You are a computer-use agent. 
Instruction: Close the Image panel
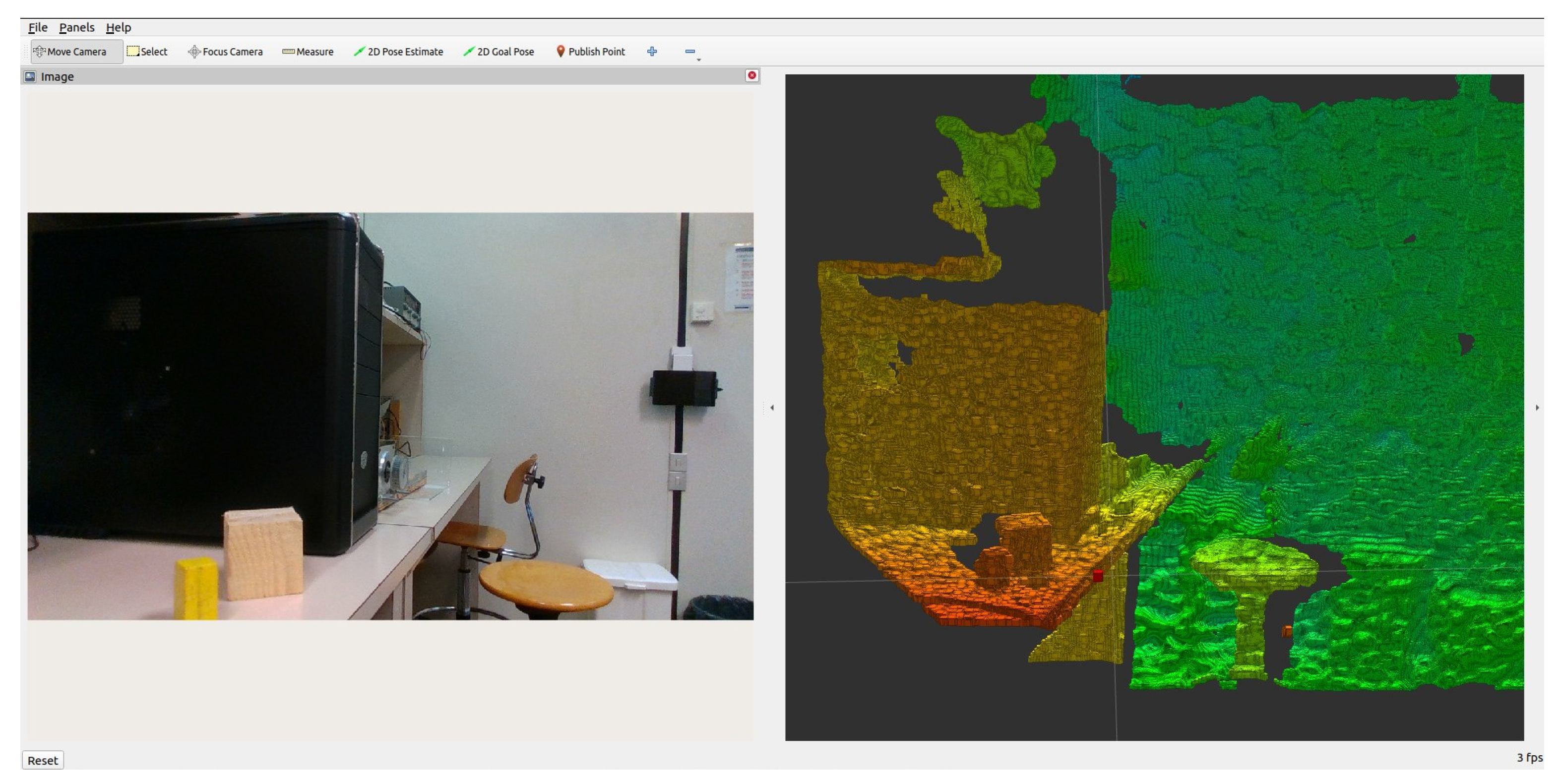tap(752, 76)
